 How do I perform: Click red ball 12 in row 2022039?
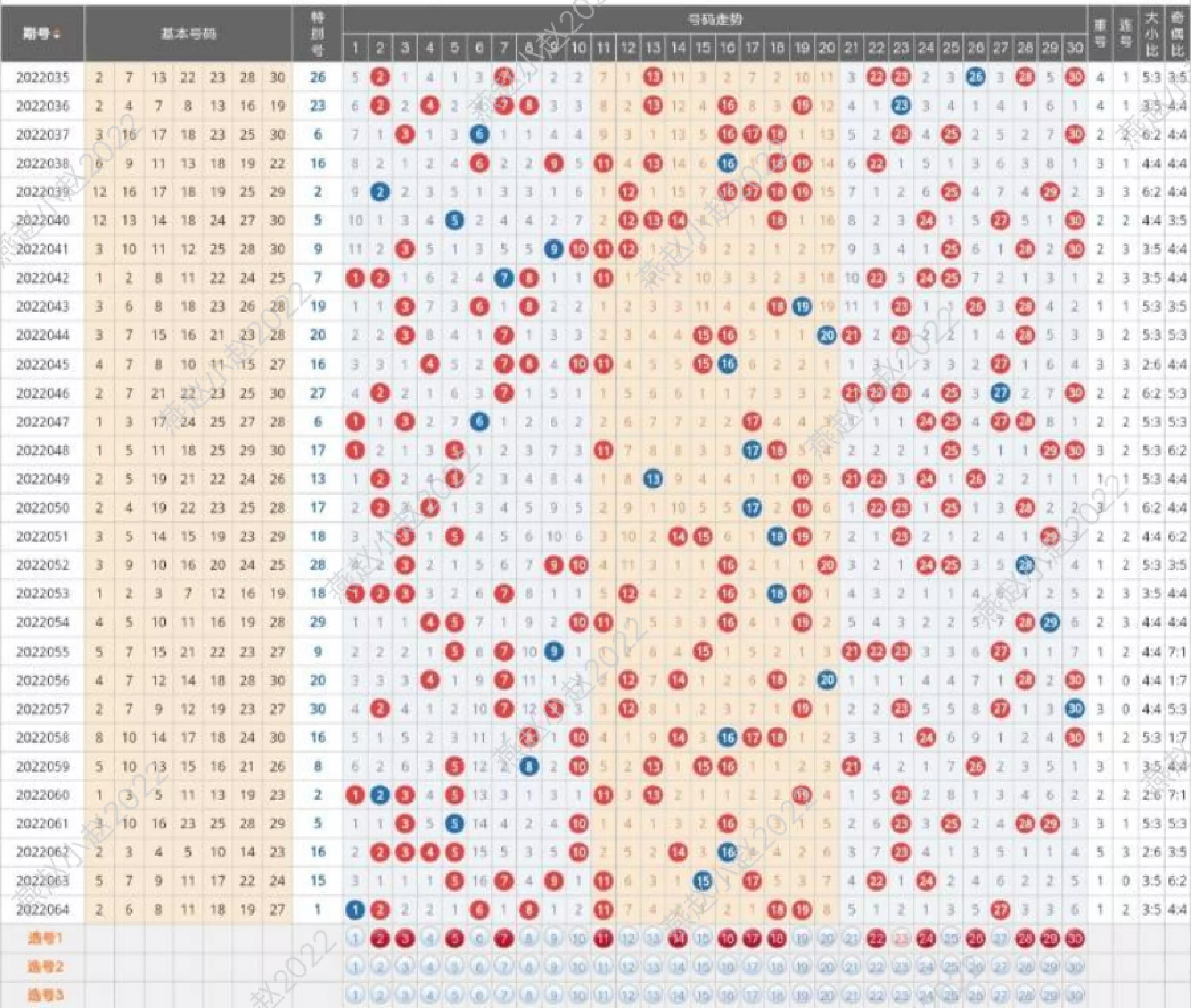click(628, 192)
